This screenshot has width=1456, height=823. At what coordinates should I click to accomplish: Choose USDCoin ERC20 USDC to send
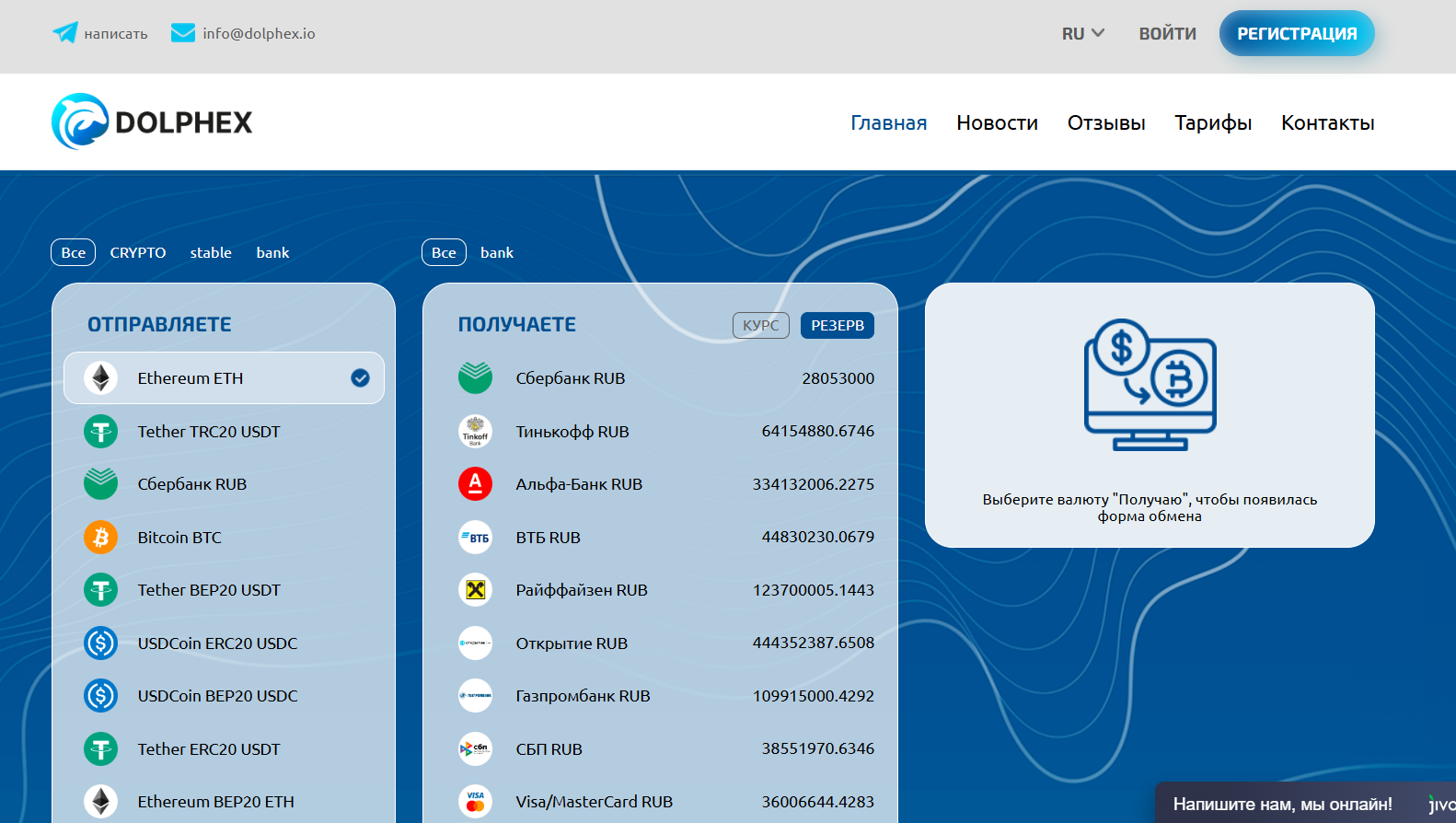pos(224,643)
